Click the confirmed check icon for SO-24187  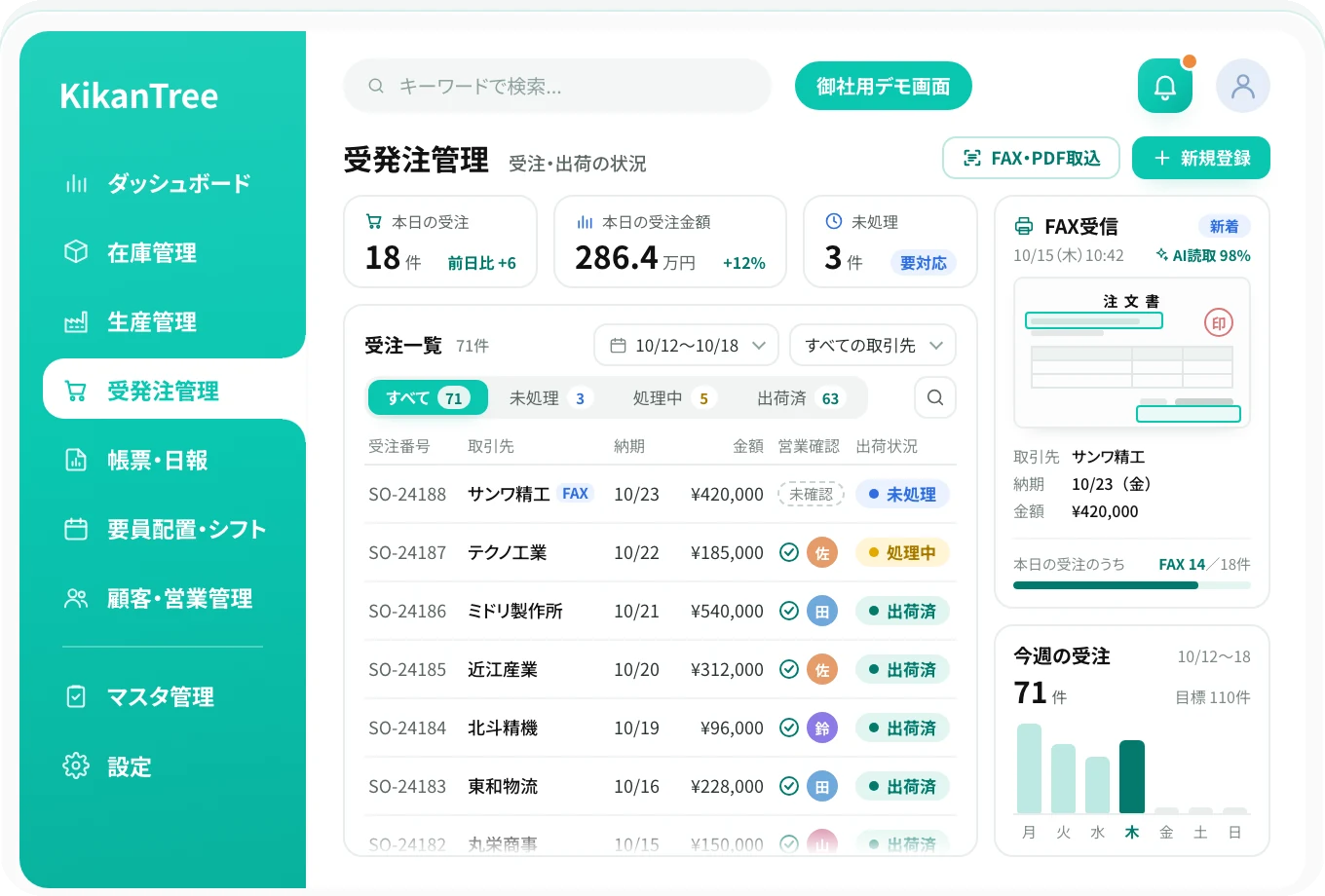pos(789,552)
